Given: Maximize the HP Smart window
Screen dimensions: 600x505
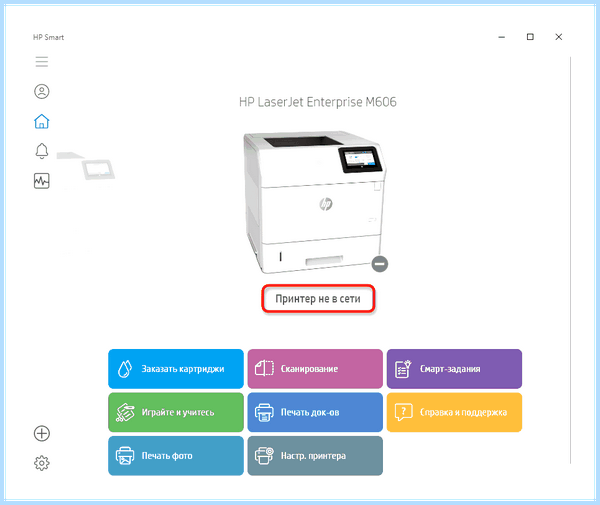Looking at the screenshot, I should coord(530,37).
